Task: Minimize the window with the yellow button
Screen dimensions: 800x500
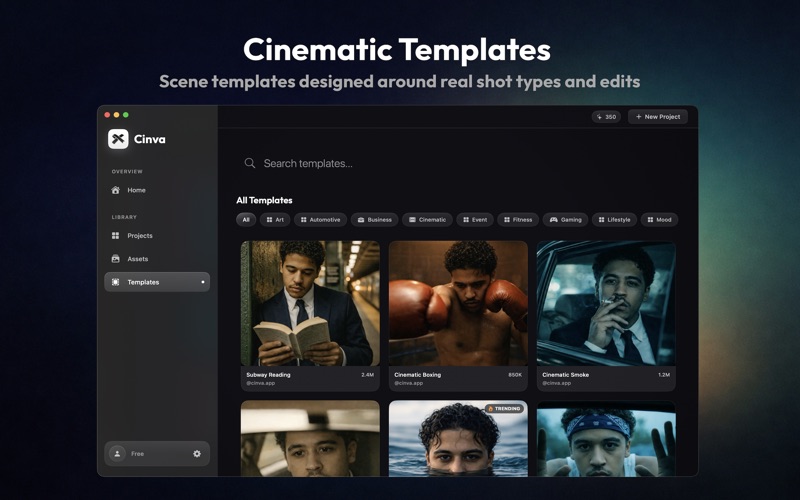Action: click(116, 115)
